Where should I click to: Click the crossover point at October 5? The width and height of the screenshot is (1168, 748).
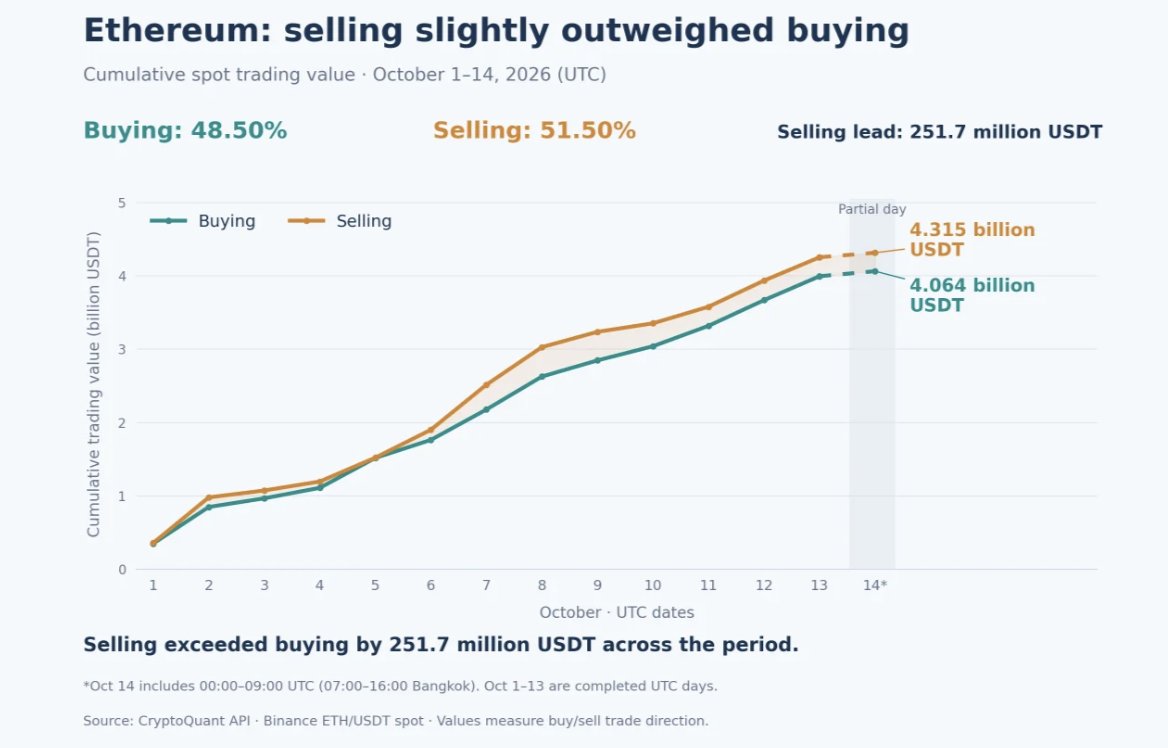[375, 457]
